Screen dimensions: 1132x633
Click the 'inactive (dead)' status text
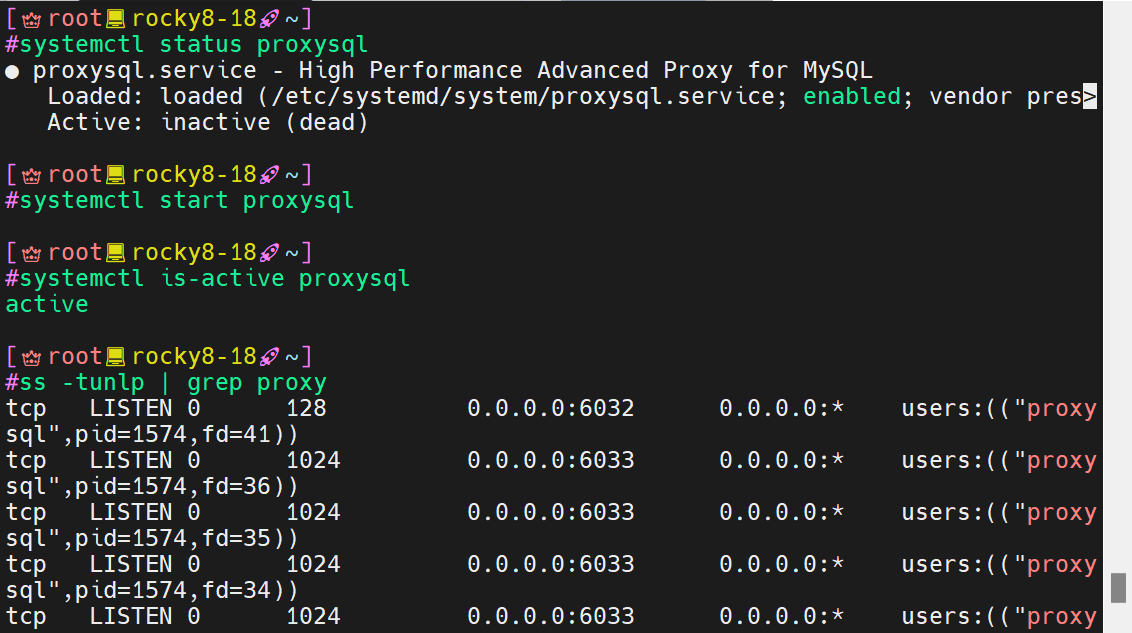[x=264, y=122]
